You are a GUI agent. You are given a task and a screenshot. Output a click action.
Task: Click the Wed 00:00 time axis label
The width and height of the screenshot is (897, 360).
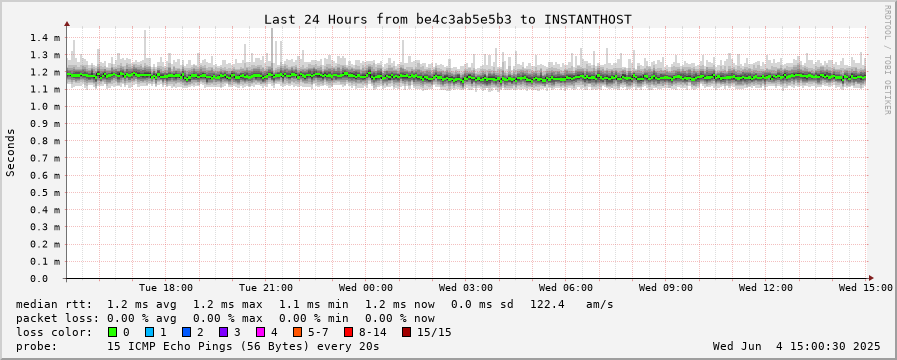(366, 287)
